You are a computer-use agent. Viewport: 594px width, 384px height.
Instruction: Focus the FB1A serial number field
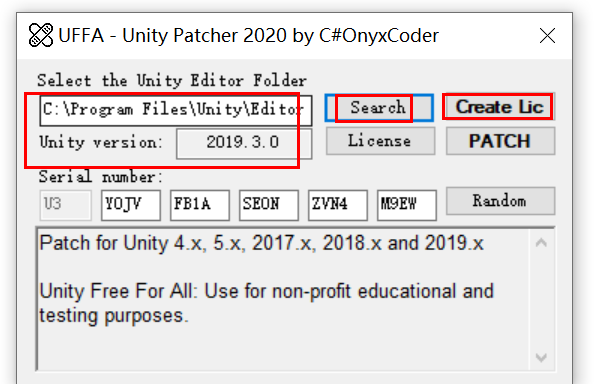[x=200, y=205]
